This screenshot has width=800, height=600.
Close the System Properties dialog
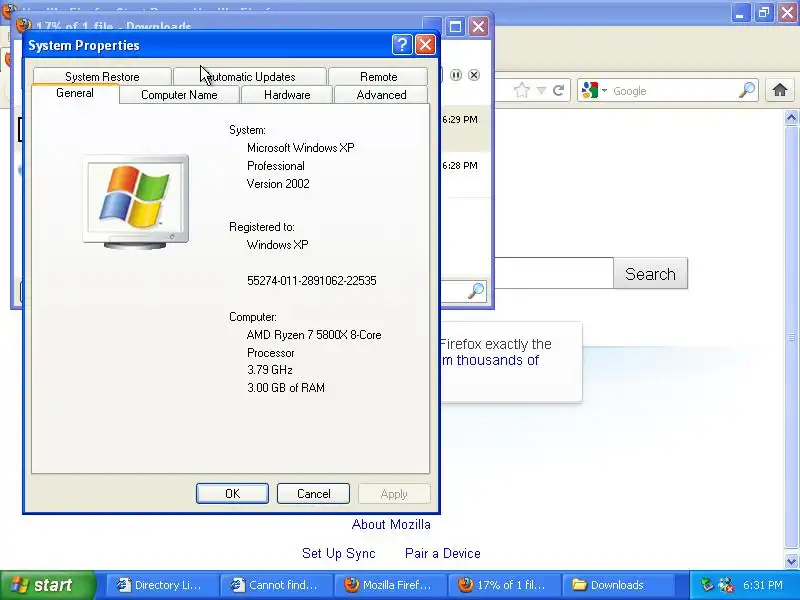(426, 45)
